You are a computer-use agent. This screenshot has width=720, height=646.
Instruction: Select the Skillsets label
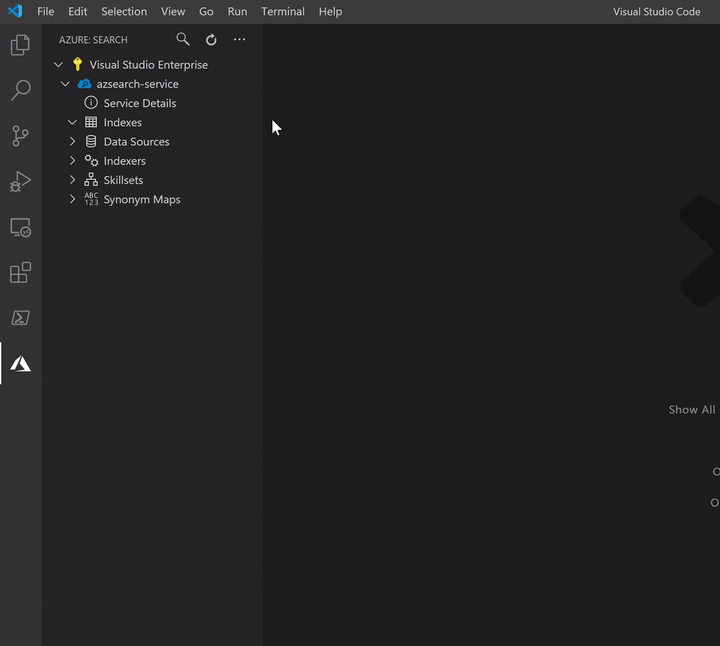click(x=123, y=180)
